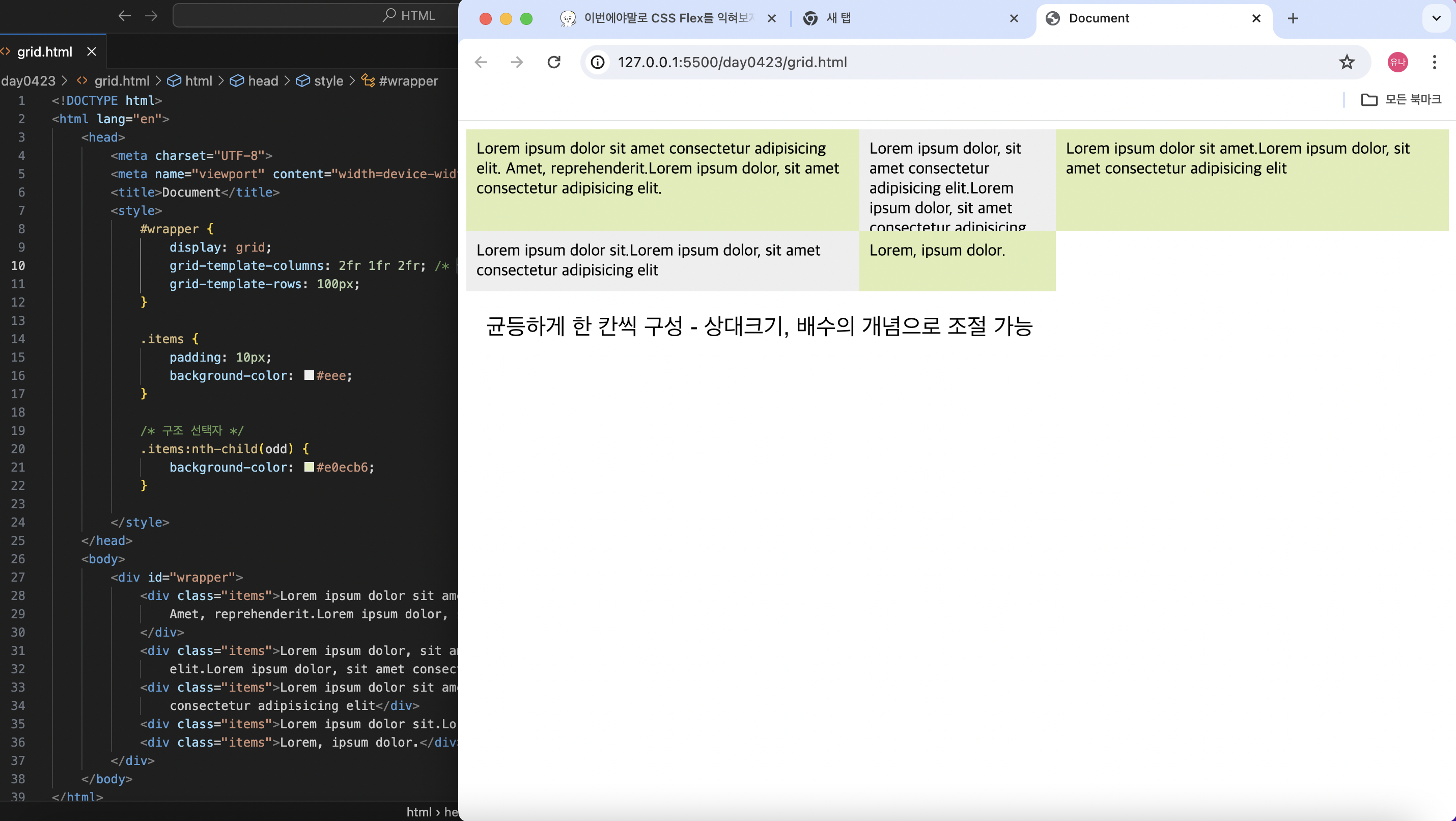Switch to the CSS Flex tab
Screen dimensions: 1456x821
667,19
